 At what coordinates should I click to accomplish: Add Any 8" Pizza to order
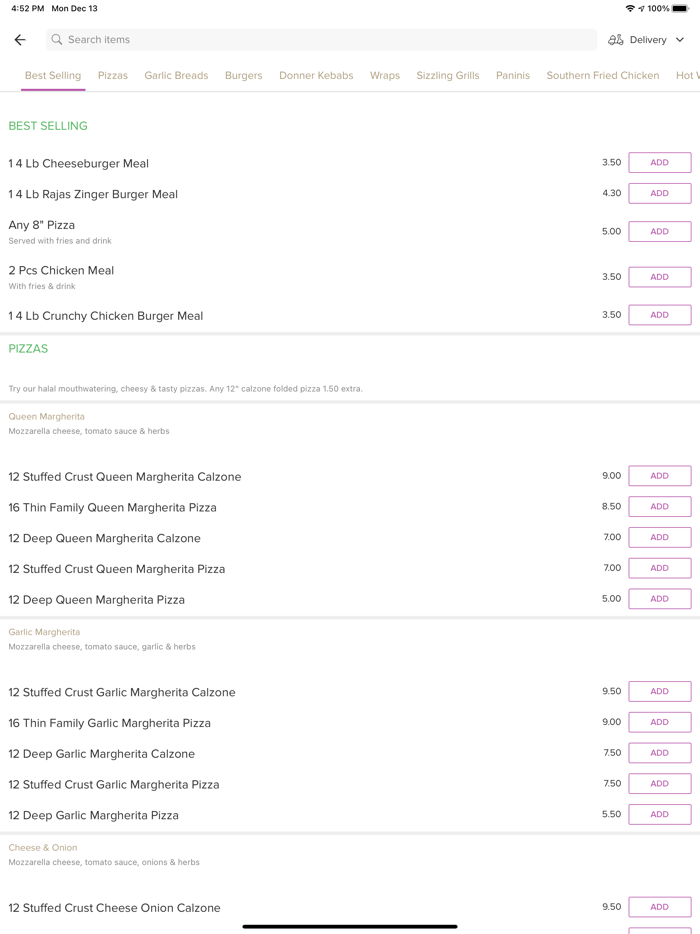pyautogui.click(x=659, y=232)
